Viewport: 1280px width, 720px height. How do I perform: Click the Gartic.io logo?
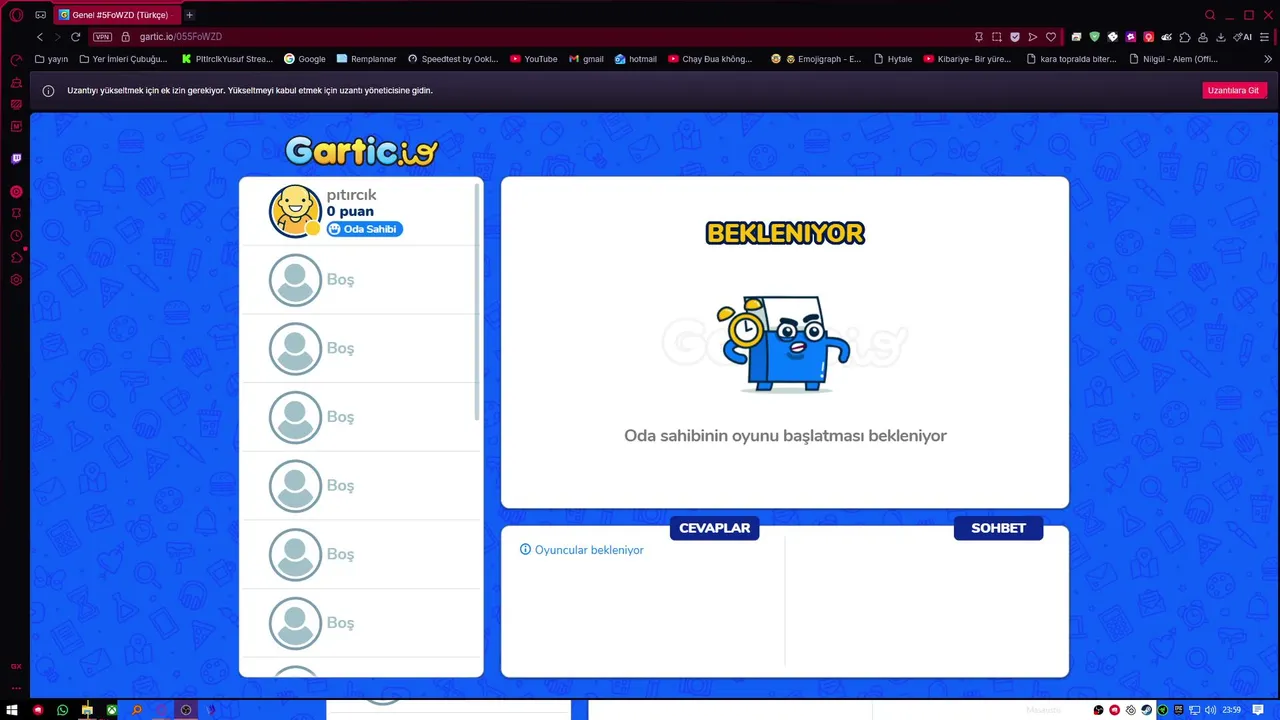pos(362,151)
